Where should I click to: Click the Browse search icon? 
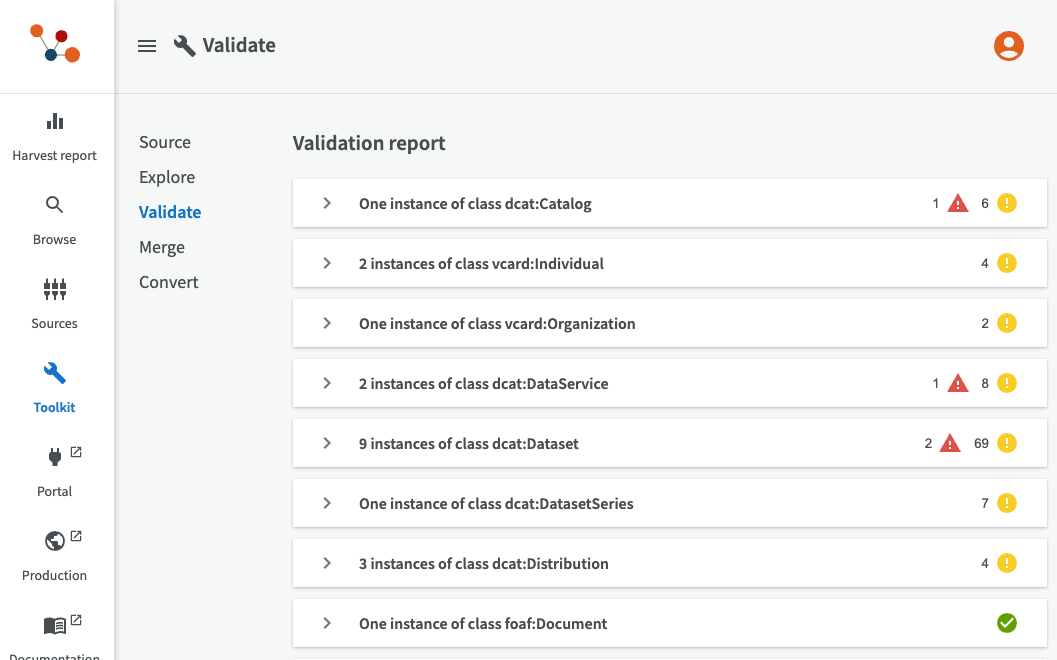tap(55, 206)
